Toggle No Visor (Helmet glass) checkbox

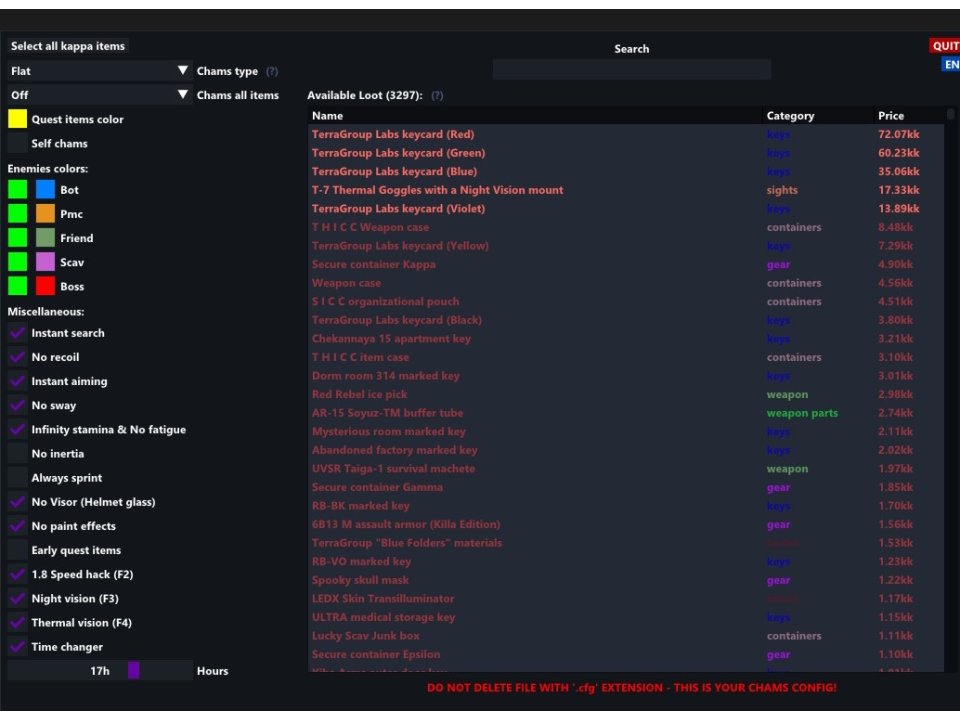tap(18, 502)
